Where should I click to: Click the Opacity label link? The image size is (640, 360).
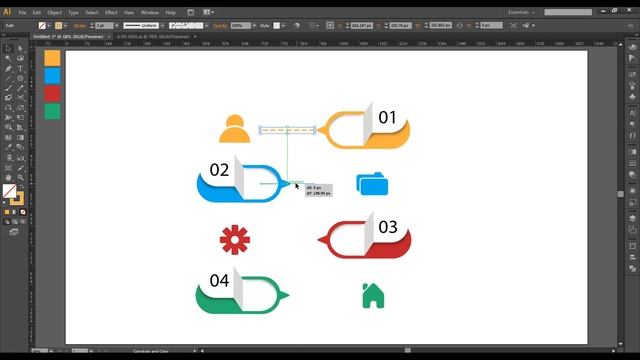point(220,26)
